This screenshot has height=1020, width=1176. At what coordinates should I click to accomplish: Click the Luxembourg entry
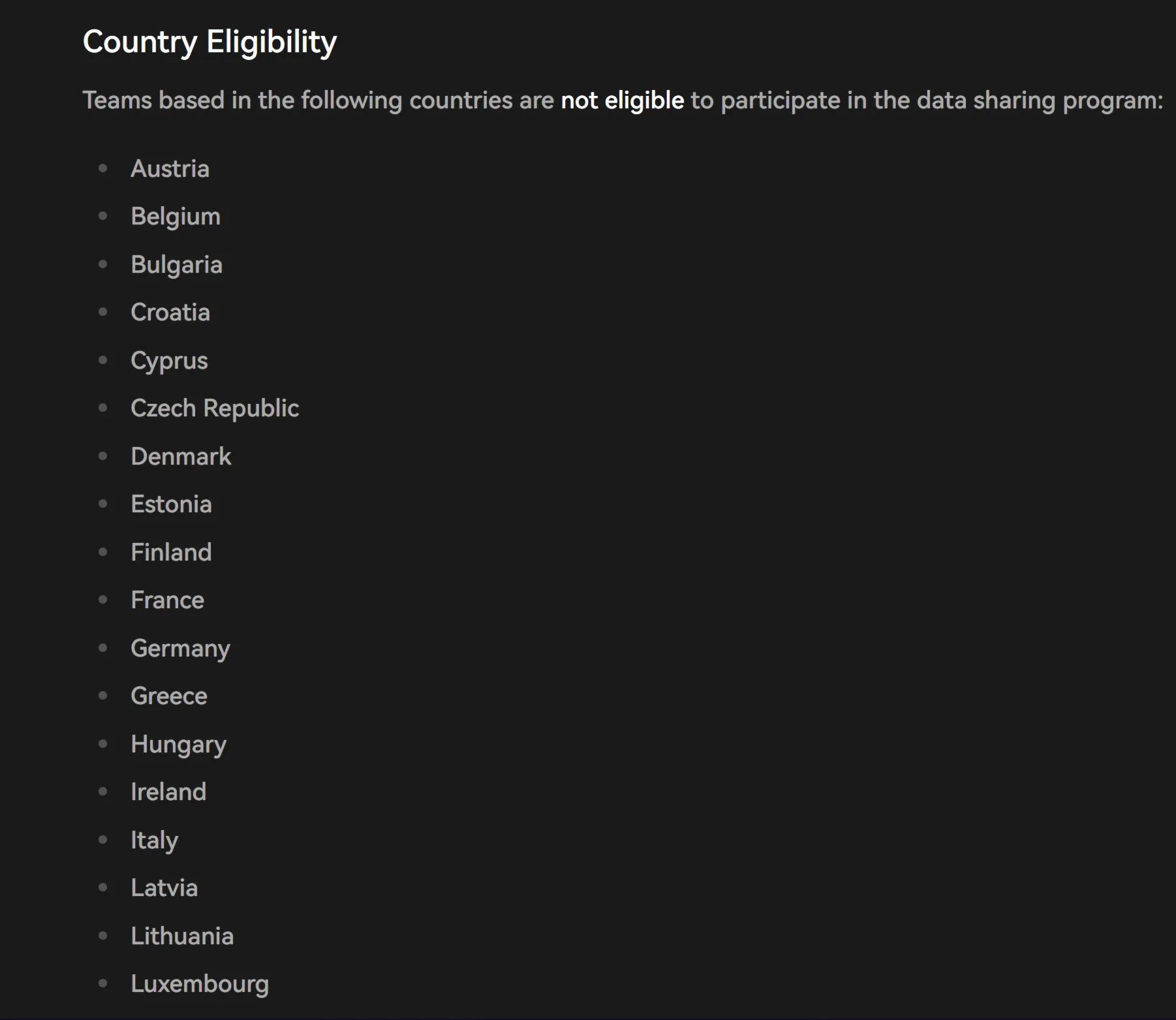point(200,985)
